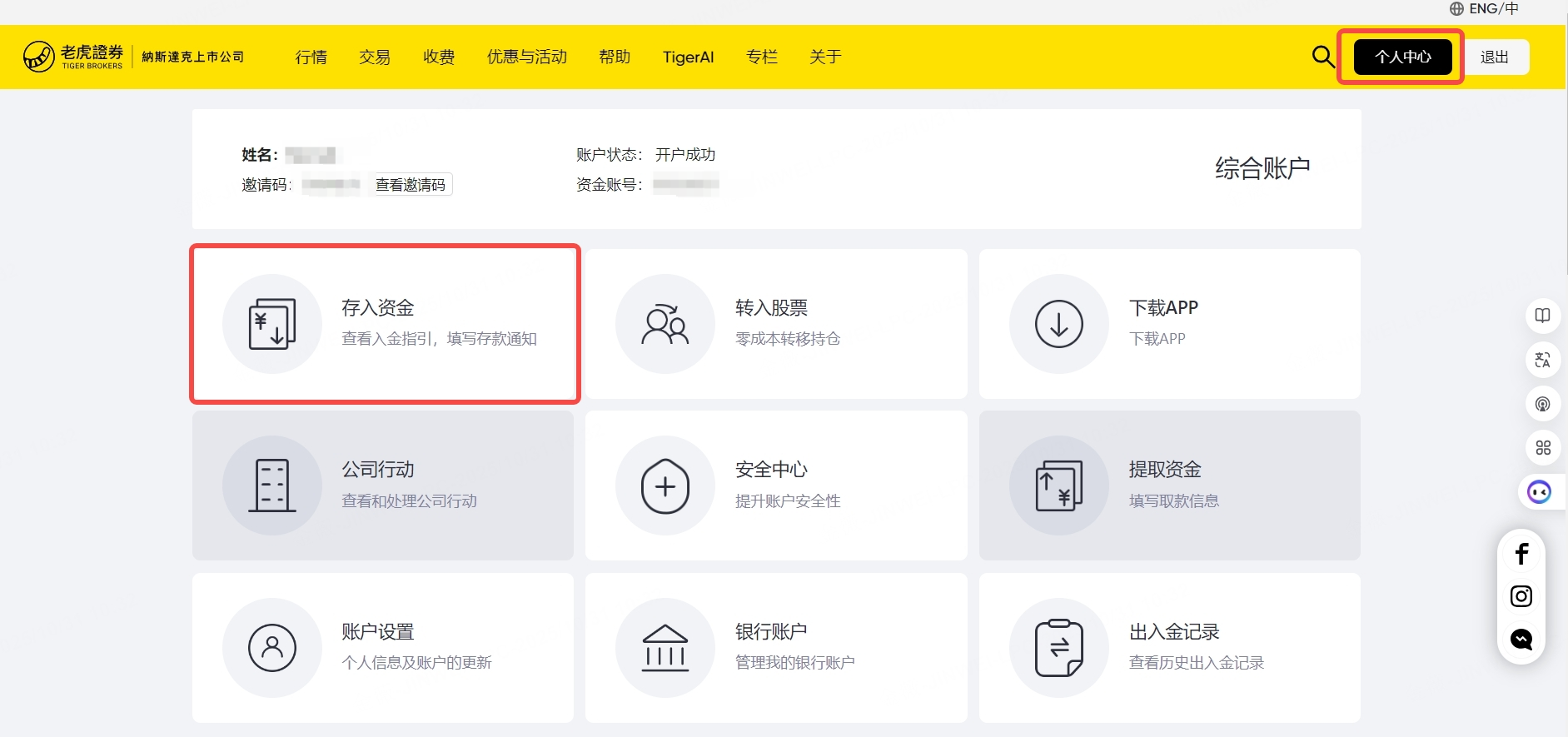Click the translate icon in sidebar
This screenshot has width=1568, height=737.
click(1543, 360)
